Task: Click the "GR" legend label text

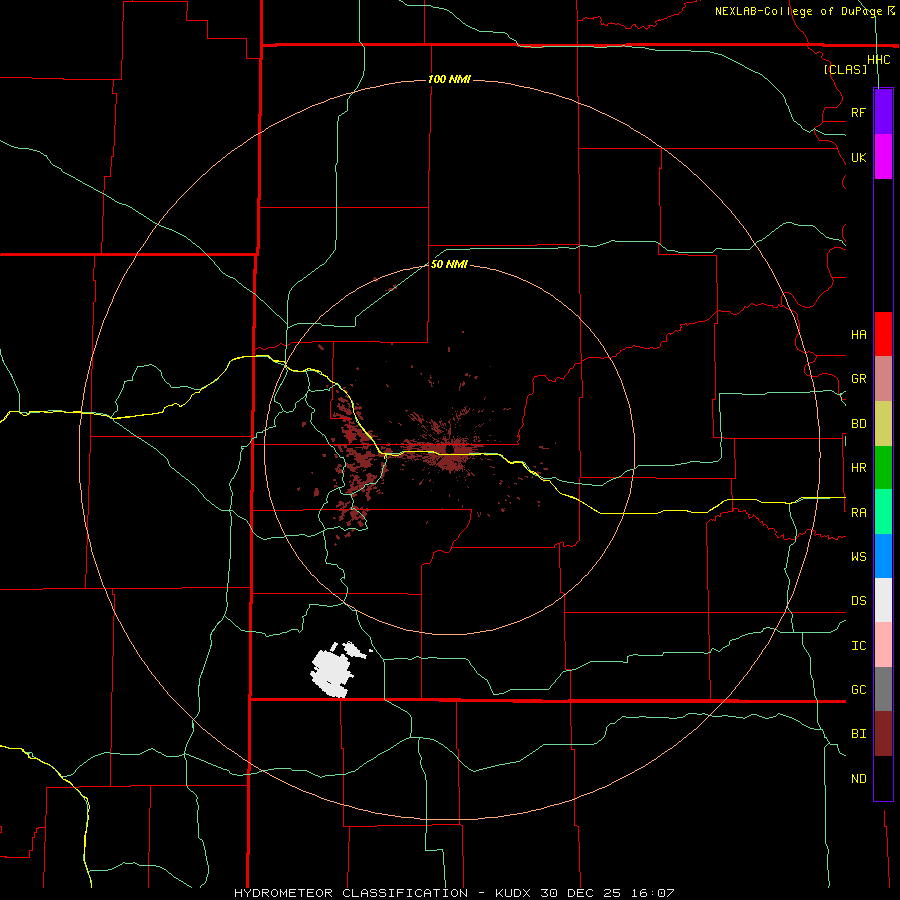Action: [858, 379]
